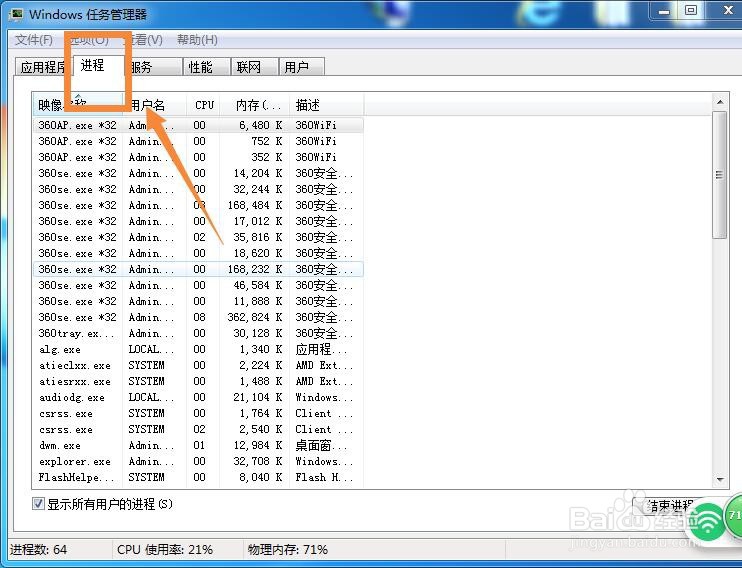Select the csrss.exe row using 1,764 K
This screenshot has width=742, height=568.
point(199,413)
